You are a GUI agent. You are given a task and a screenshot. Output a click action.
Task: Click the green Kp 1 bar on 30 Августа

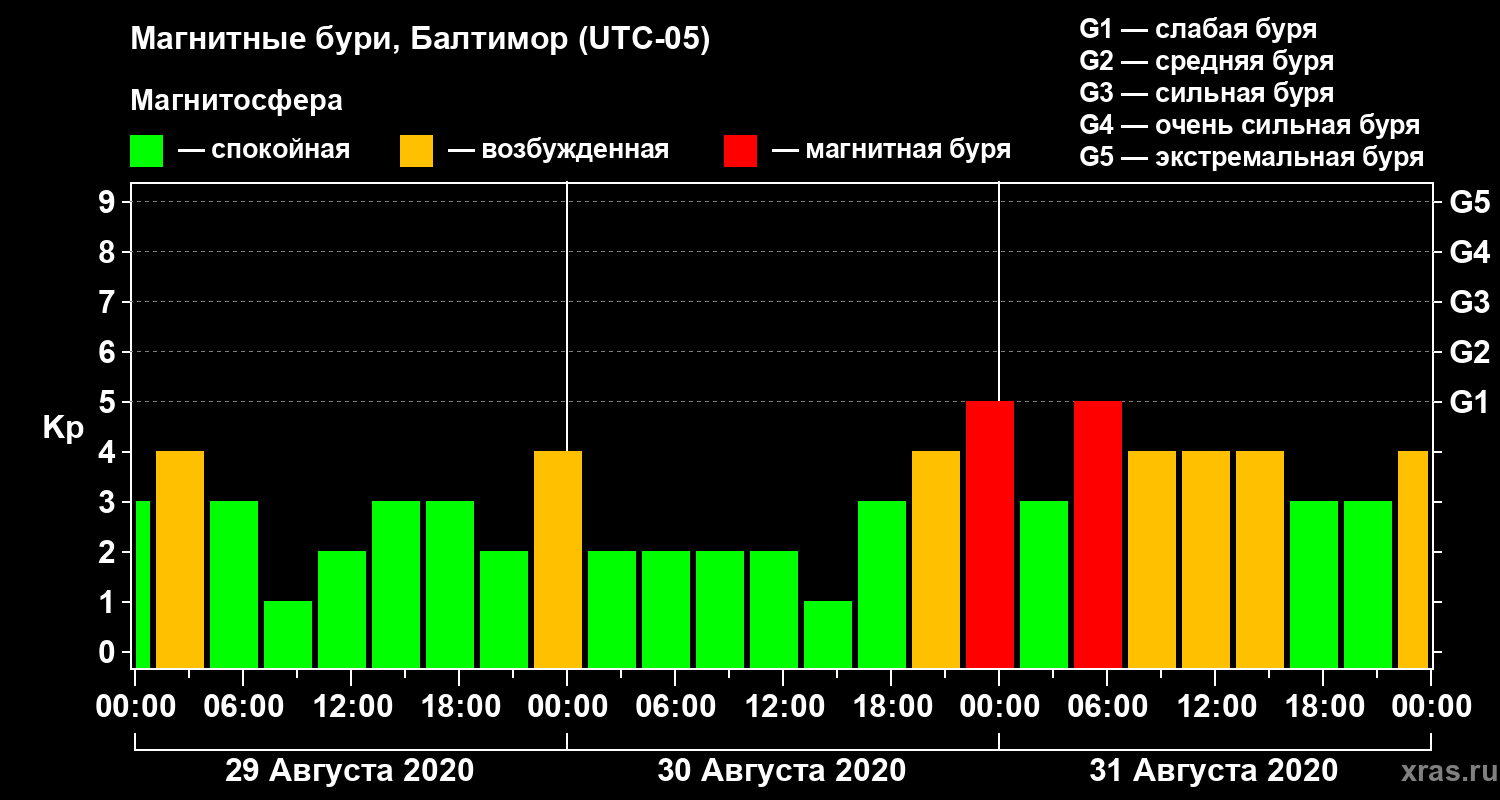[828, 634]
